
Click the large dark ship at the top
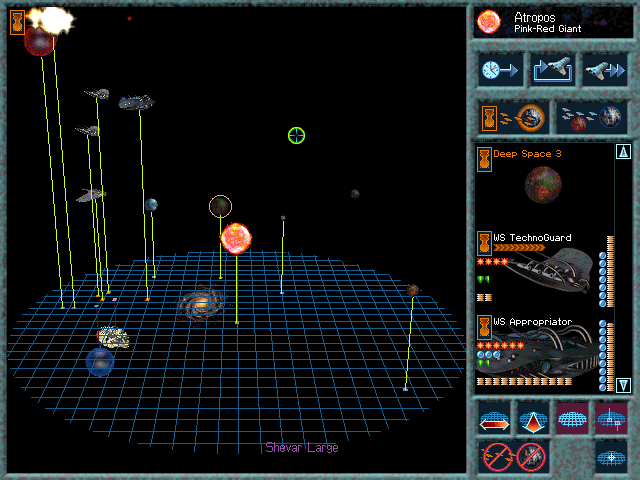pos(136,102)
